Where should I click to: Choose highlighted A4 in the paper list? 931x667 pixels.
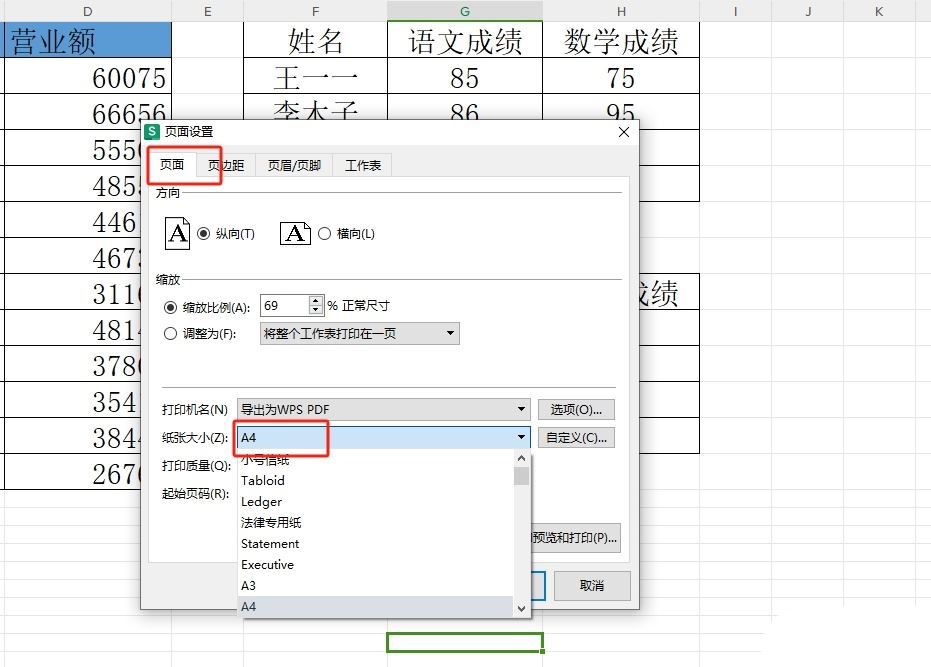pyautogui.click(x=375, y=606)
